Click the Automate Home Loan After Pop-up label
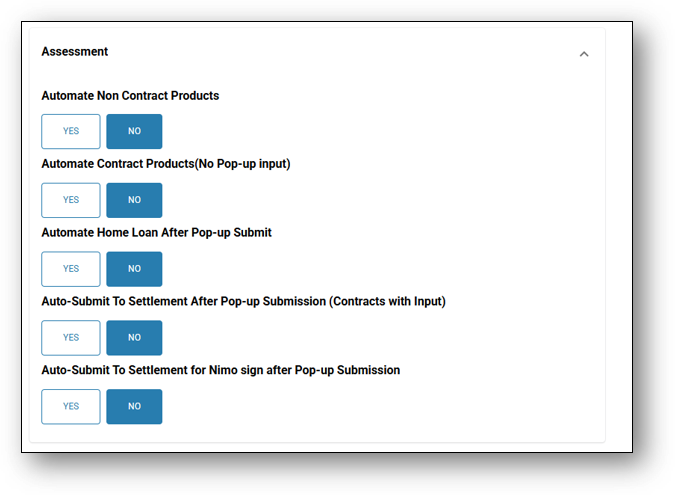This screenshot has width=675, height=495. click(156, 232)
